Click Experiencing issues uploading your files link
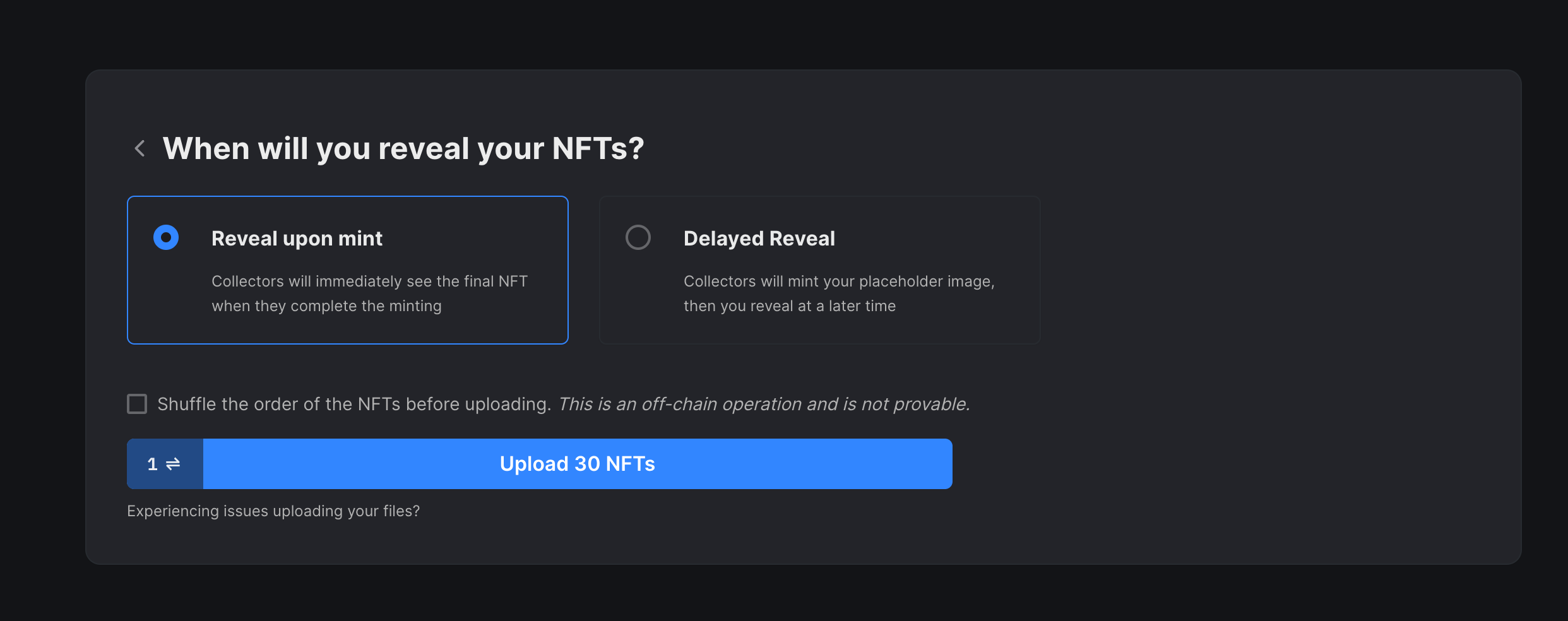Viewport: 1568px width, 621px height. pos(273,511)
